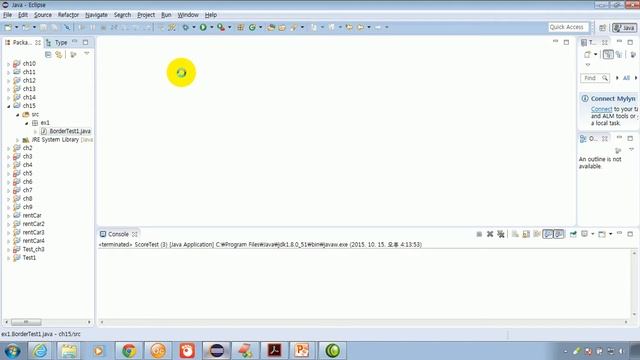Toggle Show Console When Standard Error Changes
The height and width of the screenshot is (360, 640).
[x=559, y=234]
